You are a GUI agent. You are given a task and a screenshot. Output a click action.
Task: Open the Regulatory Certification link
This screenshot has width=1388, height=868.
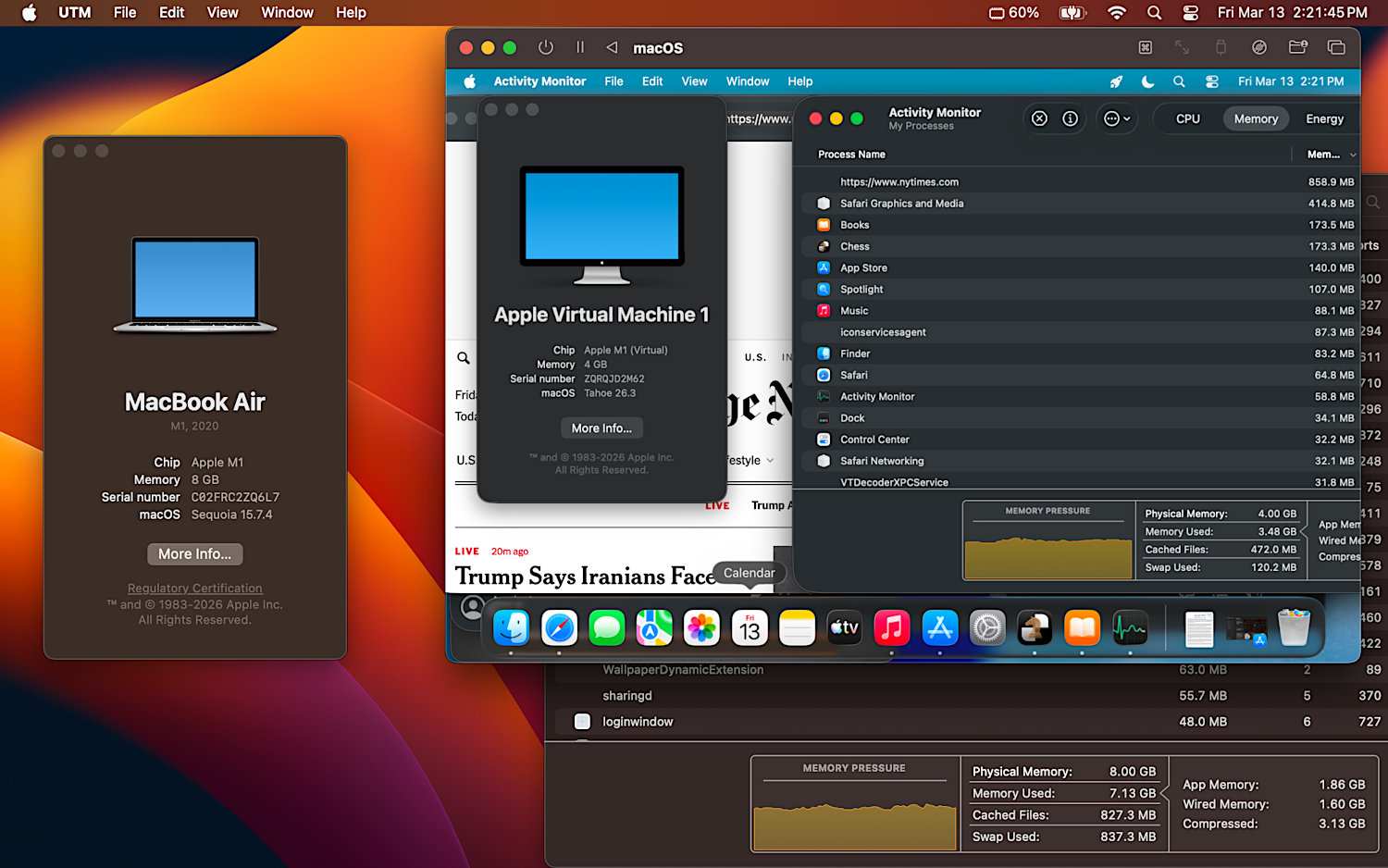(x=195, y=589)
